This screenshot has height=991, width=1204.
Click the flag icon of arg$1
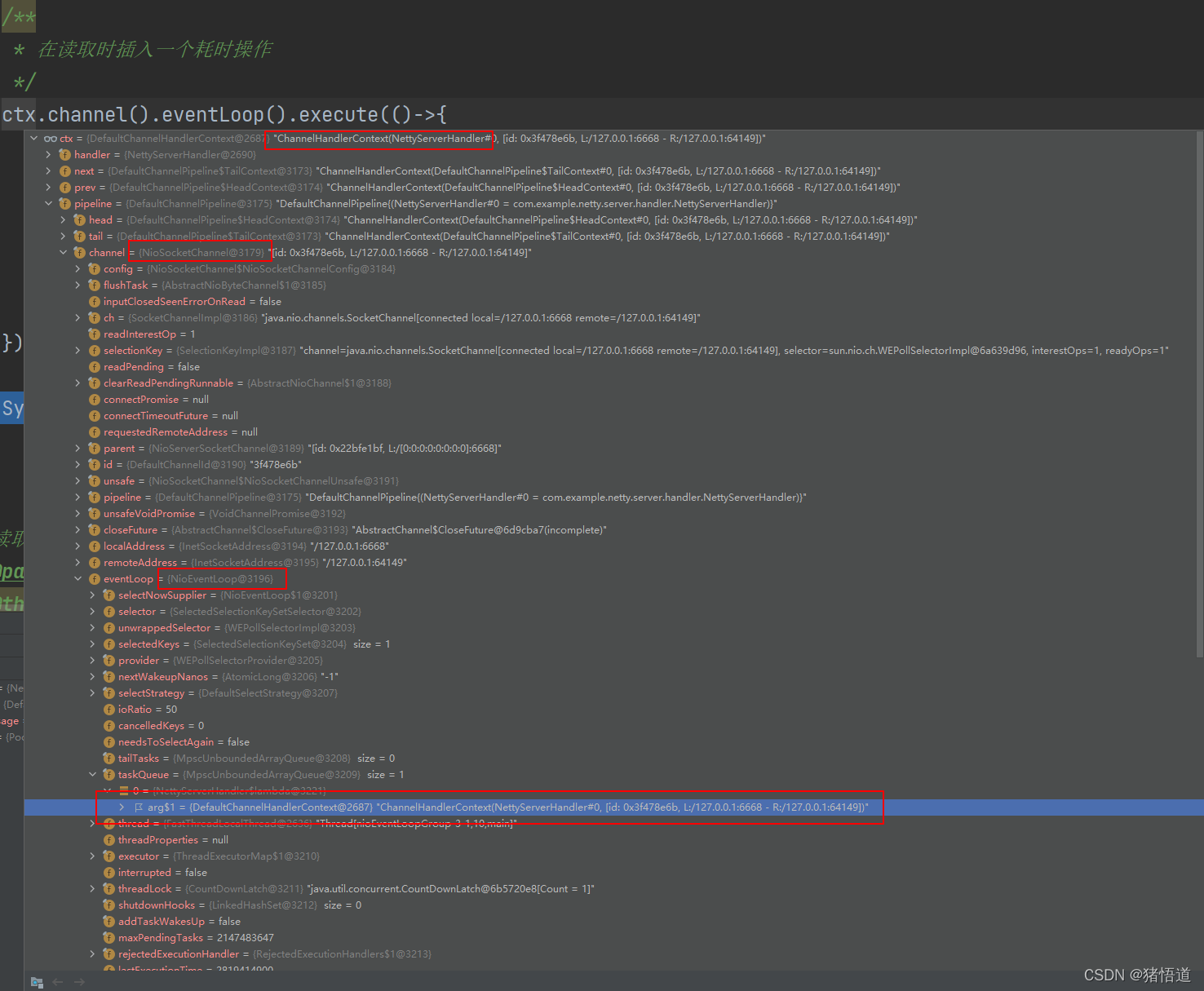pyautogui.click(x=139, y=807)
